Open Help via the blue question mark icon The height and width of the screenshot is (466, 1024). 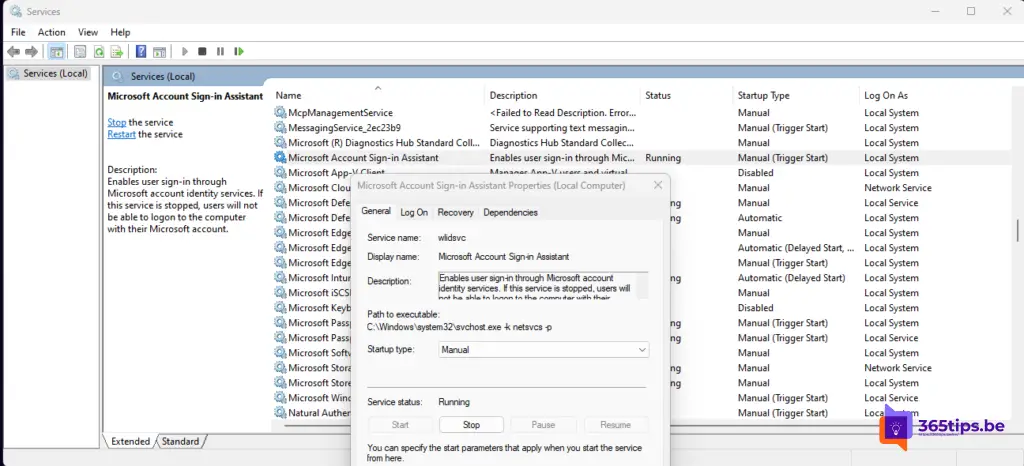141,51
